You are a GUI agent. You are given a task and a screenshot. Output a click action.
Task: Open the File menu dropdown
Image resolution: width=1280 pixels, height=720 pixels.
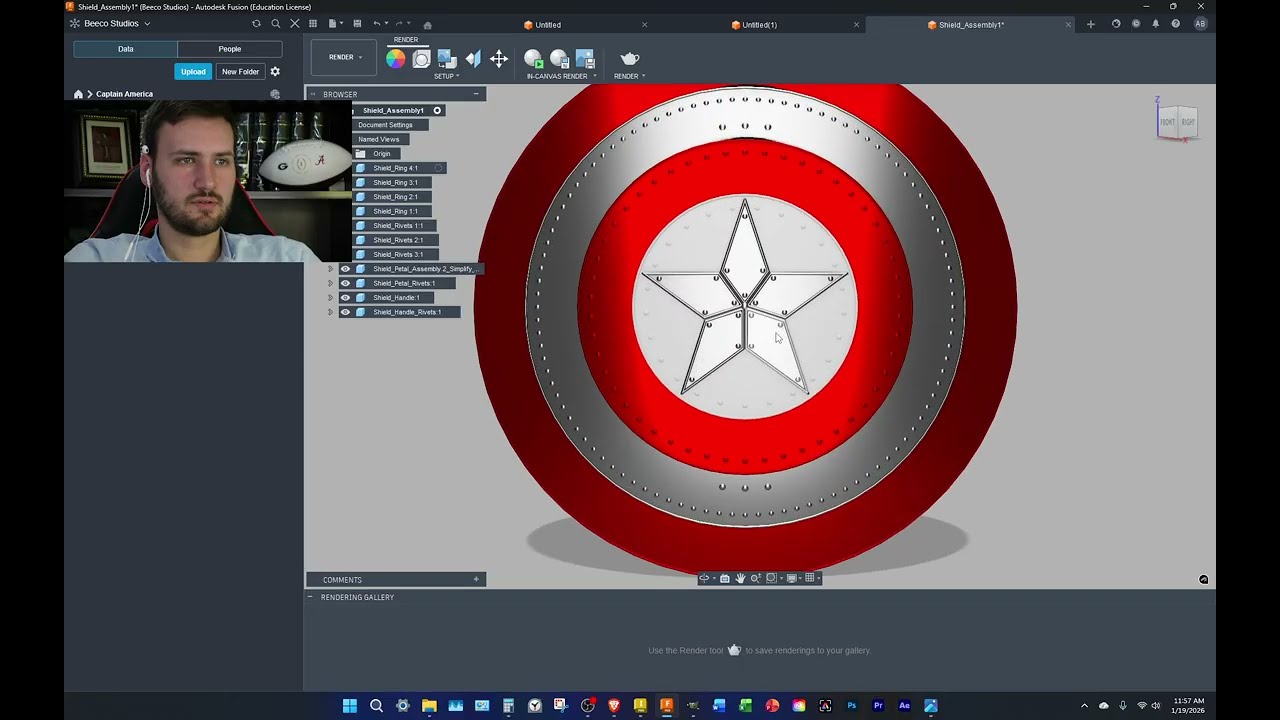click(335, 24)
